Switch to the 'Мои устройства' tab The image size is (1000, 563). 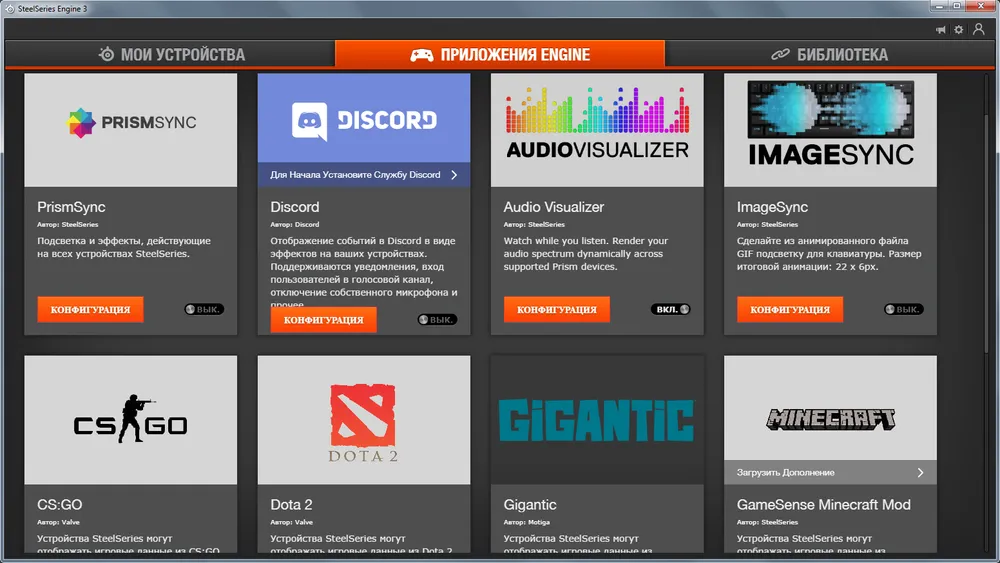[172, 55]
